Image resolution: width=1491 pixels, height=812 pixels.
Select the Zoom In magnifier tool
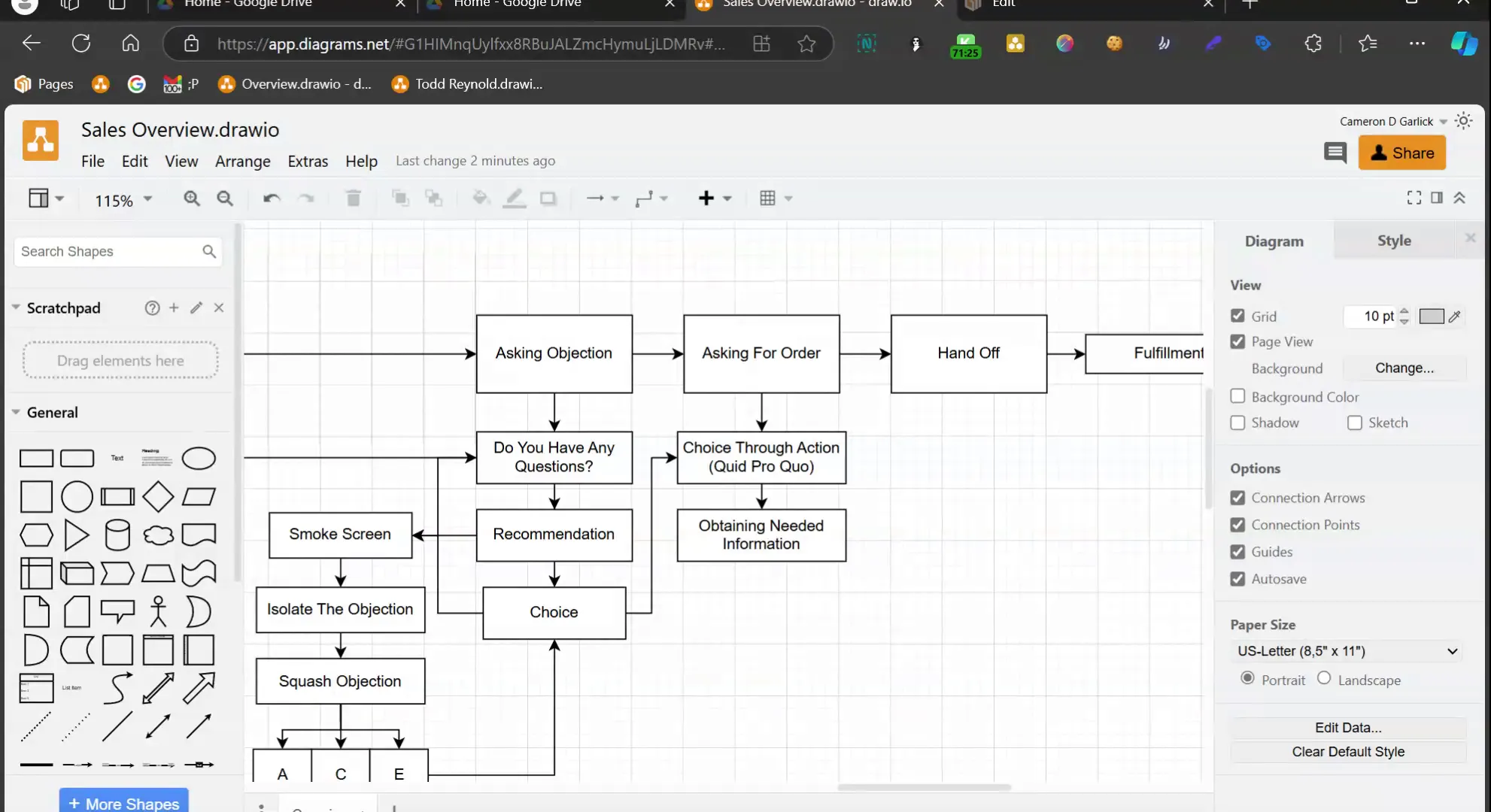click(192, 198)
